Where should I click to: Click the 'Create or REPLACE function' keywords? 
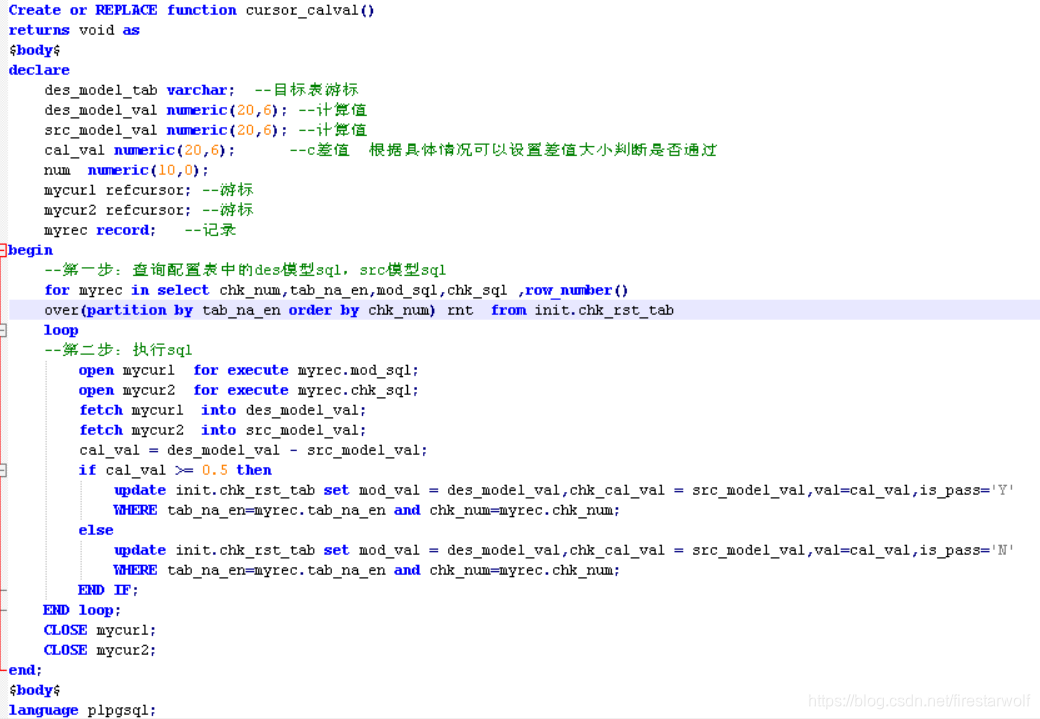point(122,10)
